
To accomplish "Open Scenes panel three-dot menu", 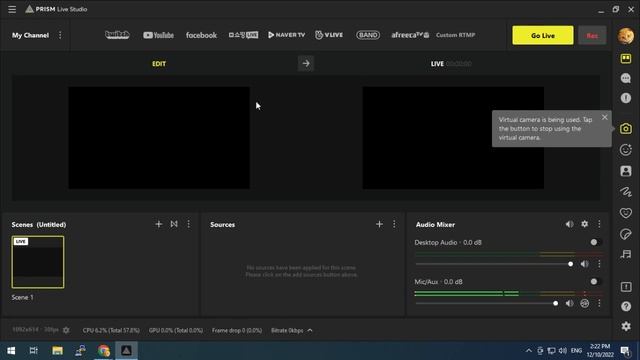I will [x=189, y=224].
